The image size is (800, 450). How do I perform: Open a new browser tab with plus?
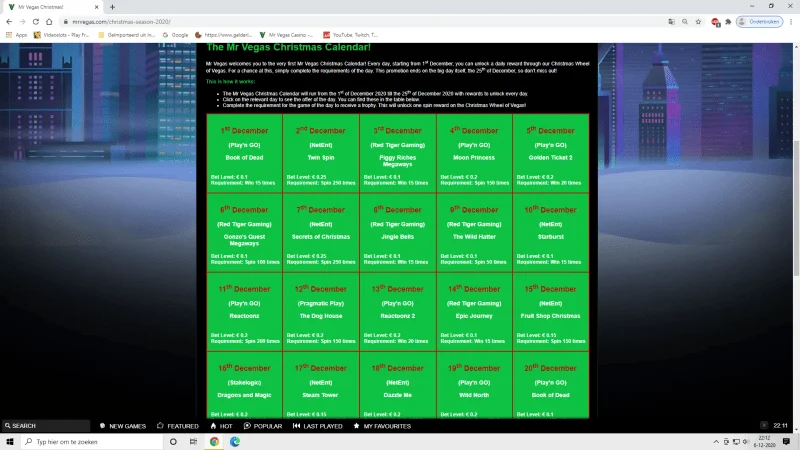click(112, 7)
